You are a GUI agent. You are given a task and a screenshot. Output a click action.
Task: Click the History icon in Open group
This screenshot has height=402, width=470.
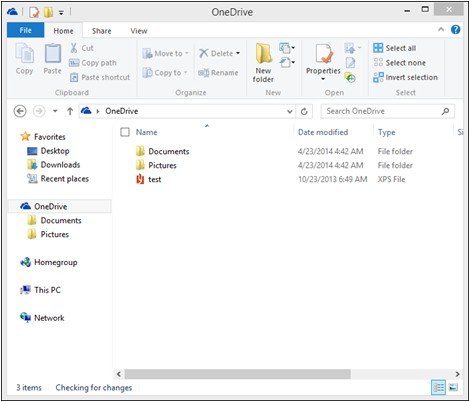pos(350,78)
